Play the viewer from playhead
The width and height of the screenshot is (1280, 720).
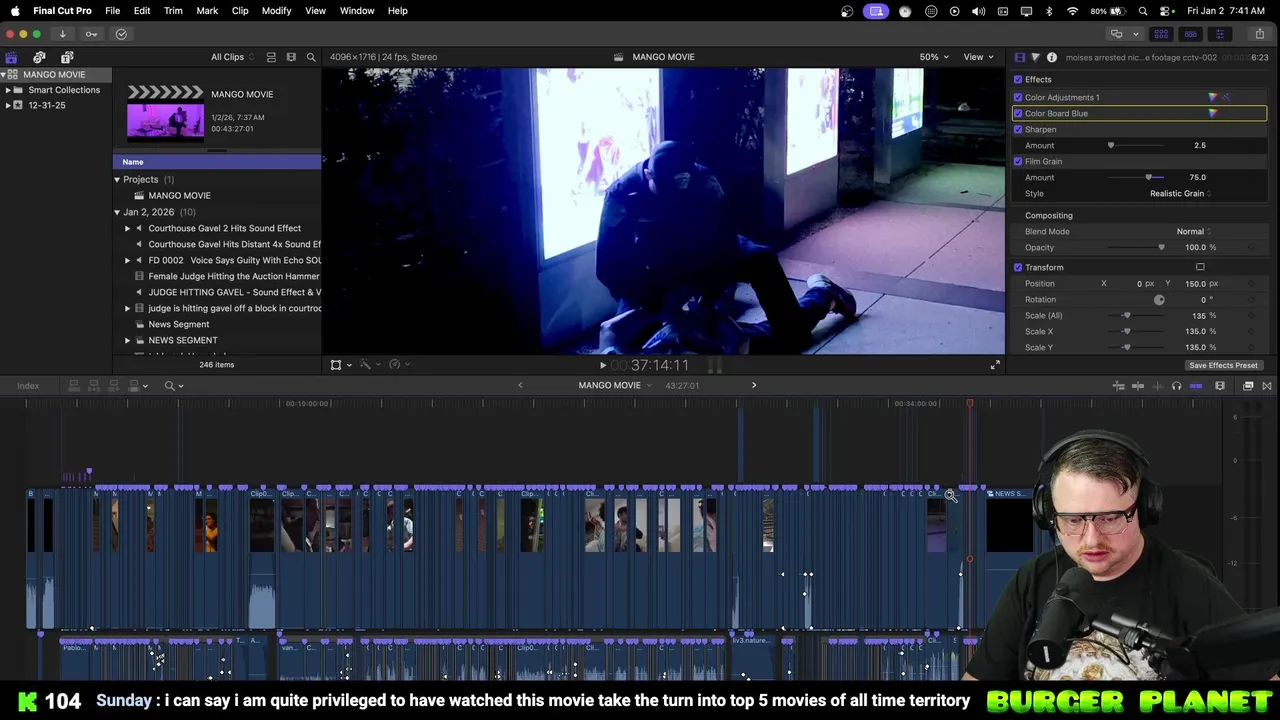click(603, 366)
